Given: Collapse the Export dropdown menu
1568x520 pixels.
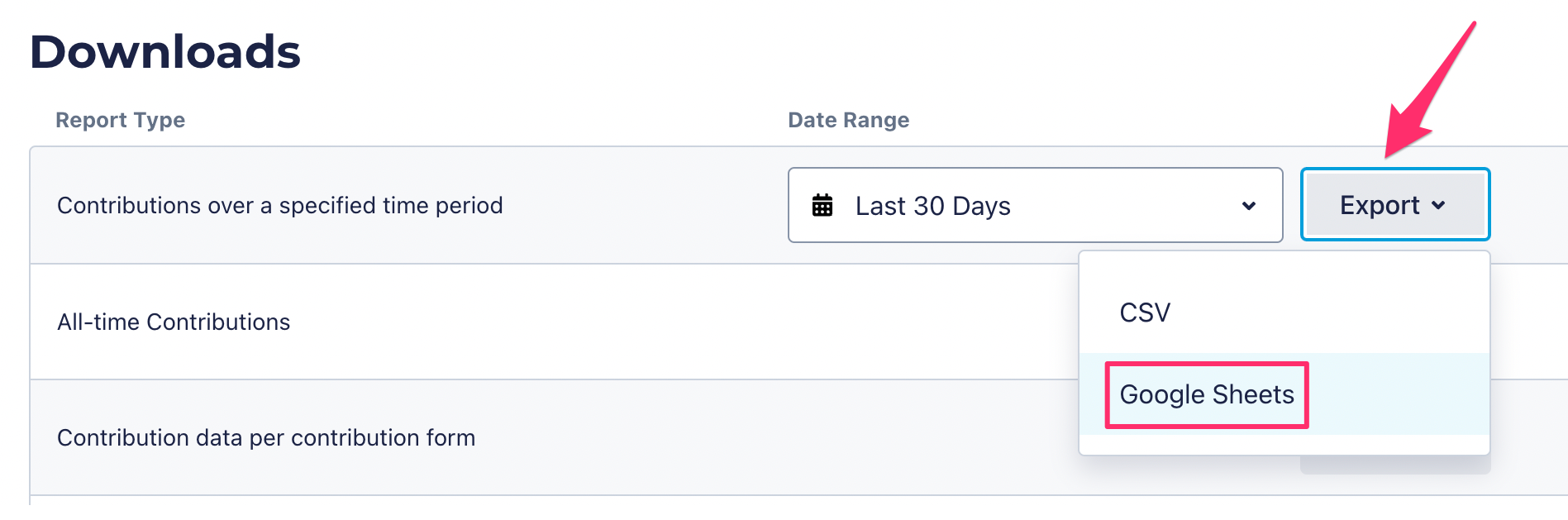Looking at the screenshot, I should click(x=1394, y=205).
